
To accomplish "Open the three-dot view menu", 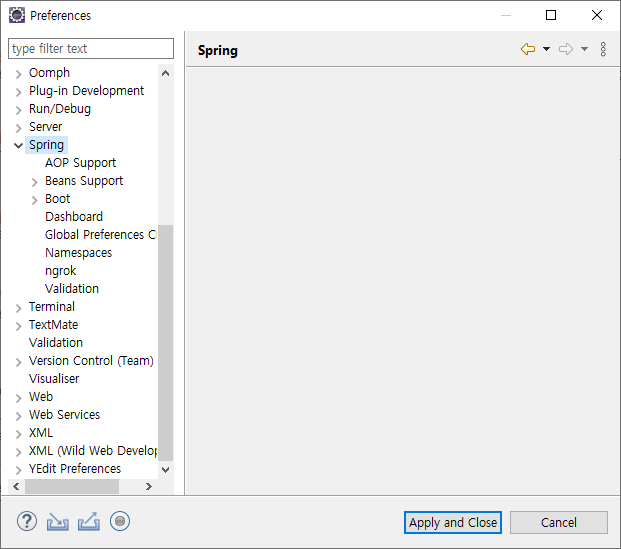I will (x=603, y=49).
